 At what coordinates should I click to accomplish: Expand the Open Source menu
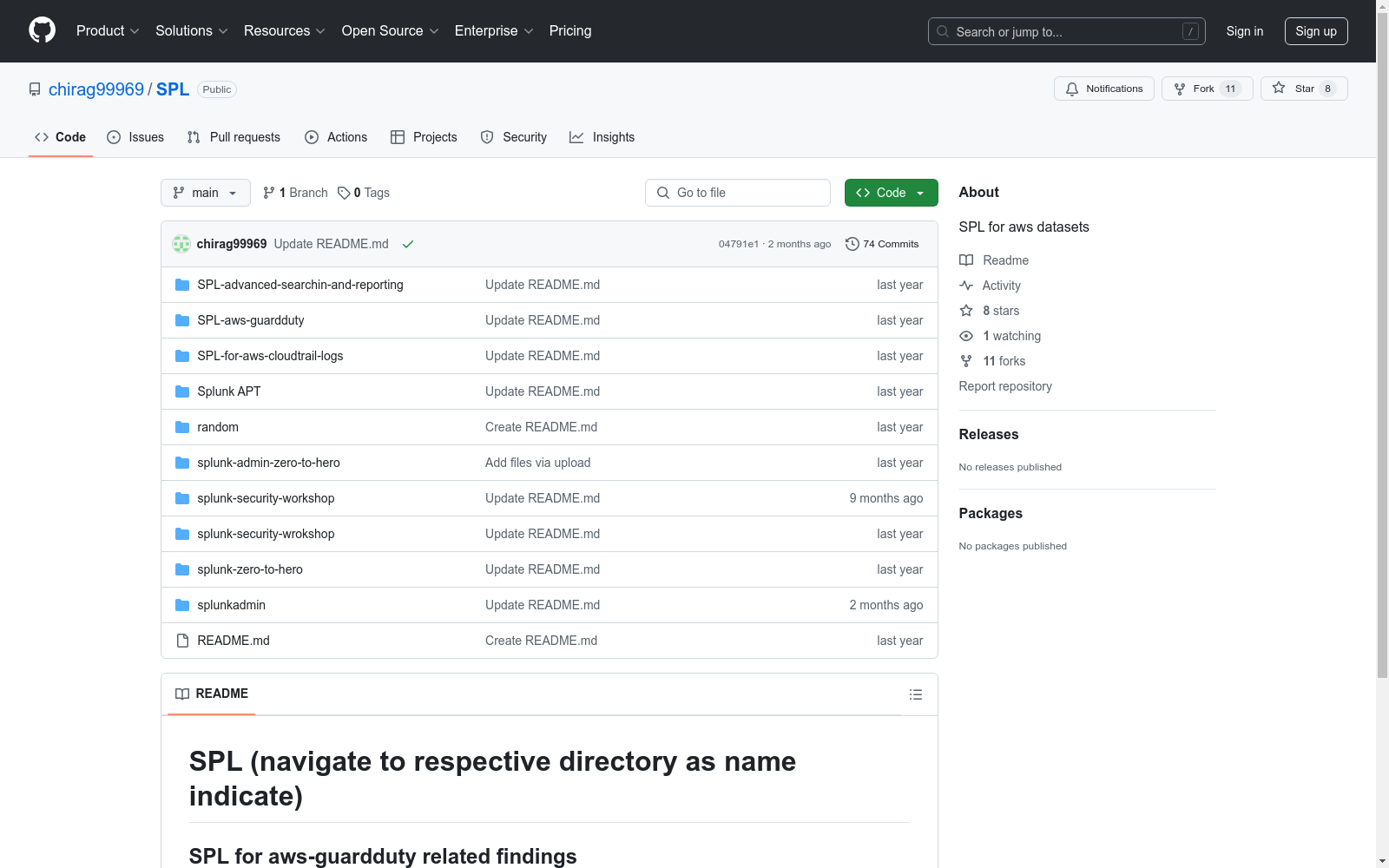pyautogui.click(x=391, y=31)
